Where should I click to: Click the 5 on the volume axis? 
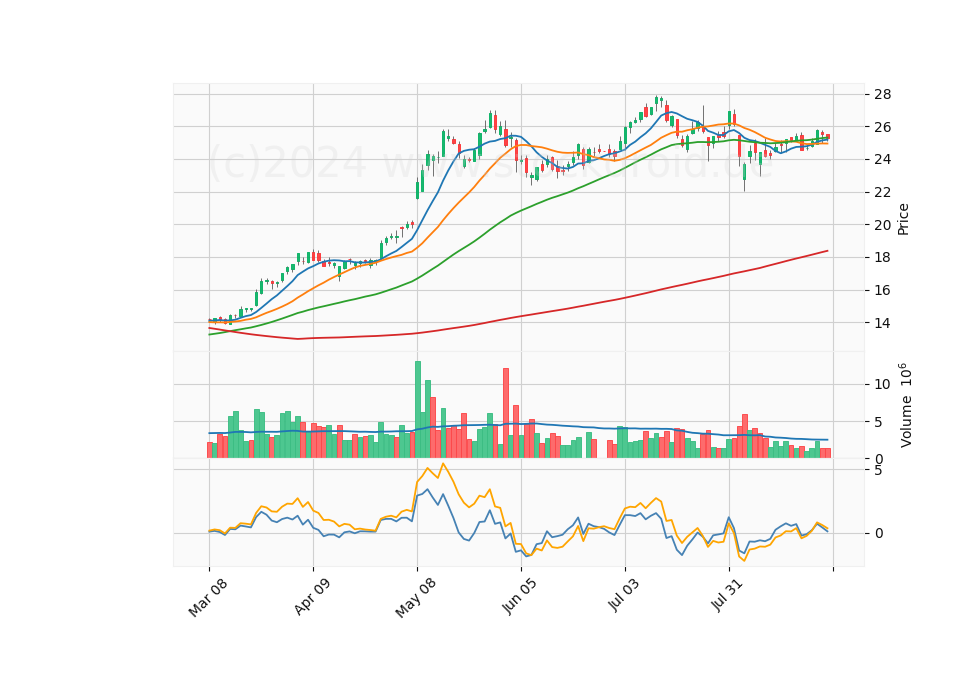pyautogui.click(x=879, y=422)
